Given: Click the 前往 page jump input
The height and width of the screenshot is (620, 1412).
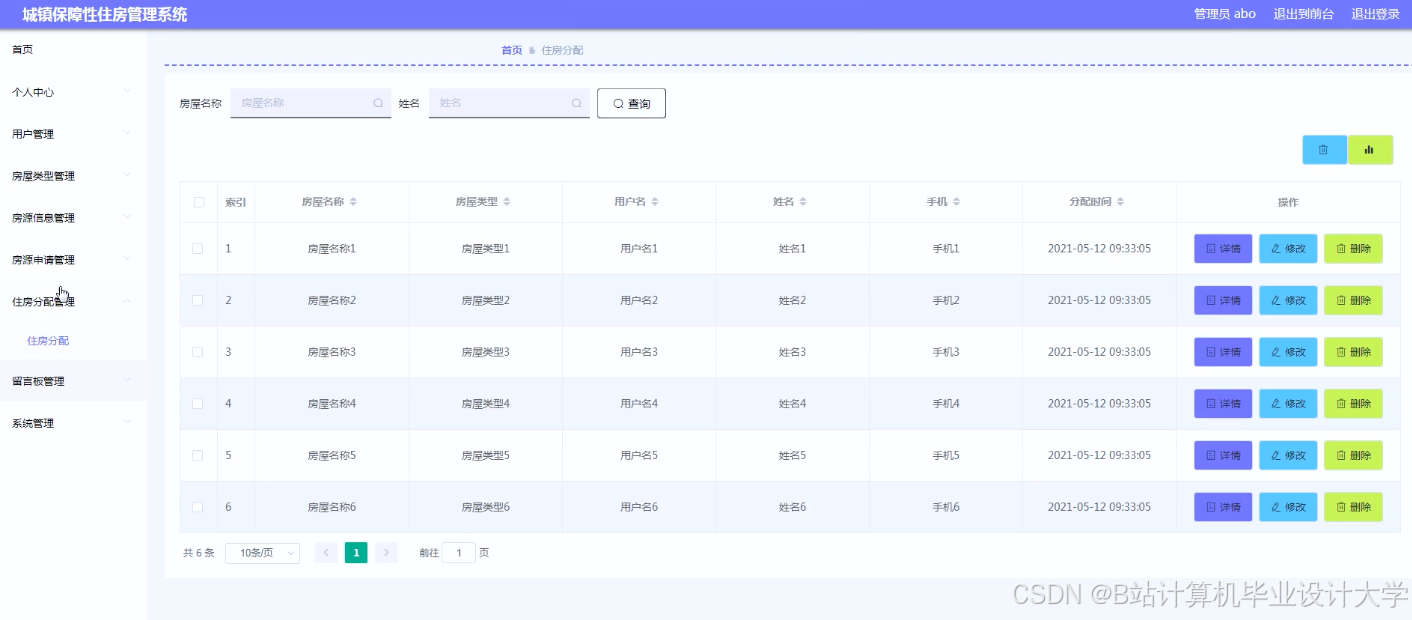Looking at the screenshot, I should 459,553.
